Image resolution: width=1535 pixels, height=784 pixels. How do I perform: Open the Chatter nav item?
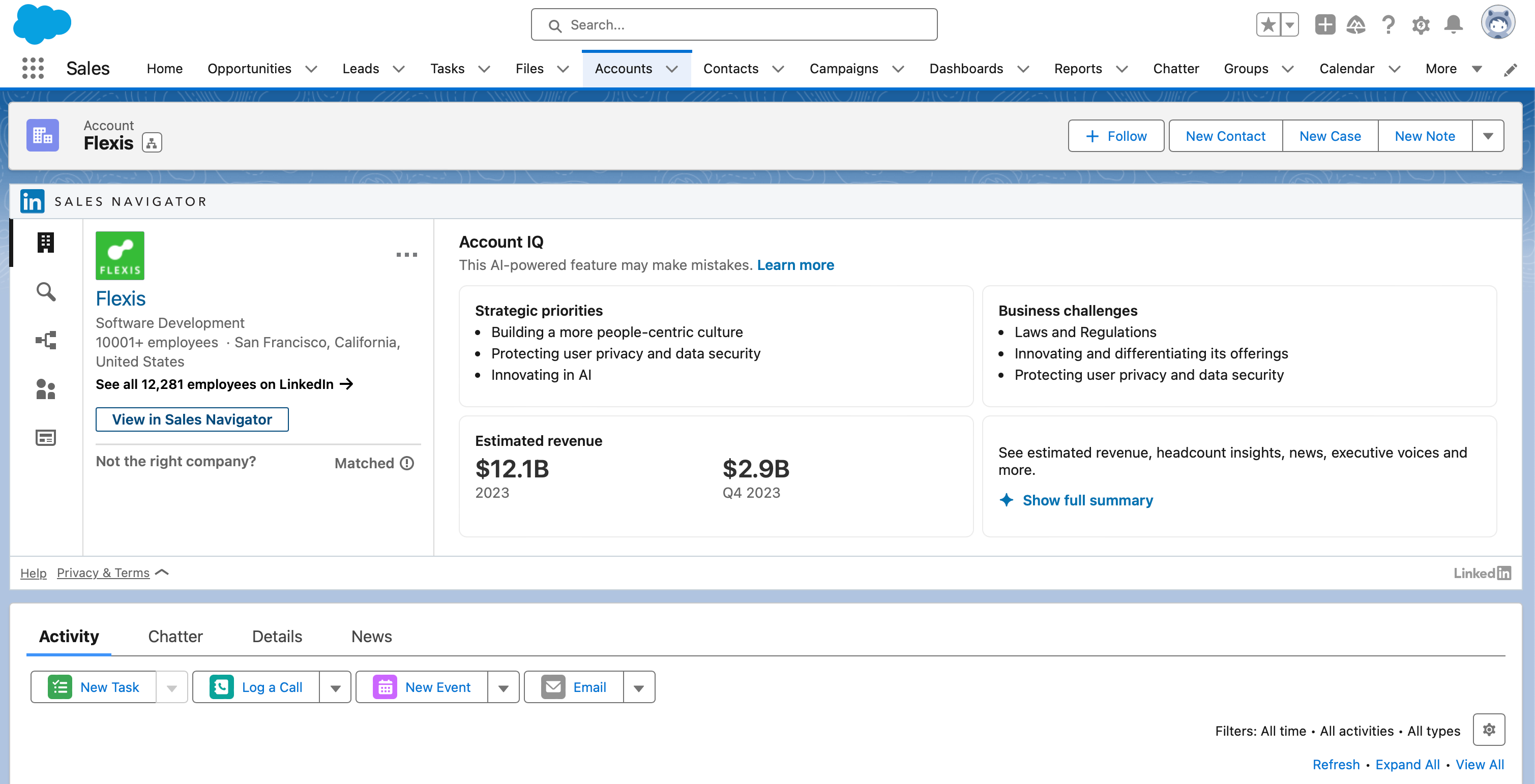(1176, 69)
